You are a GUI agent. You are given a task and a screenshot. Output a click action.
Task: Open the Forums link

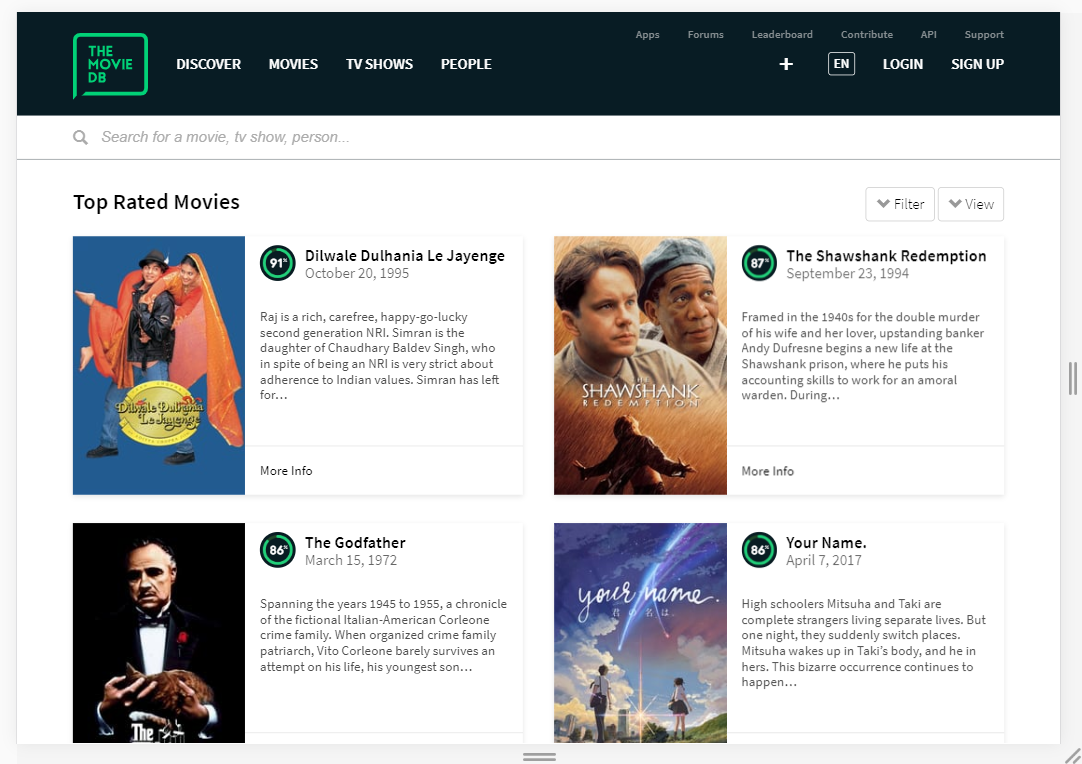tap(705, 35)
